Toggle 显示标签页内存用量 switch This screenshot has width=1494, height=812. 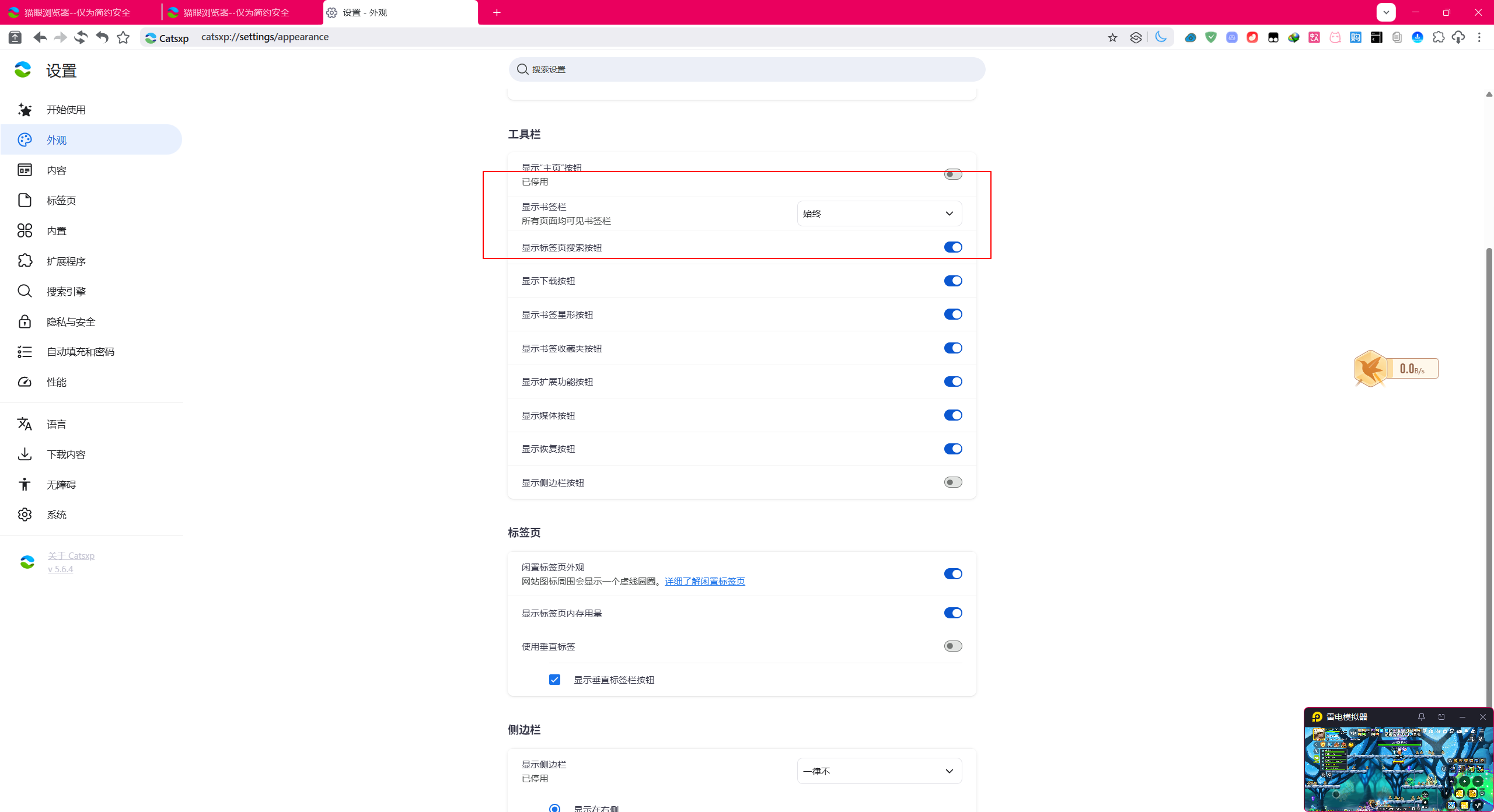click(x=952, y=613)
